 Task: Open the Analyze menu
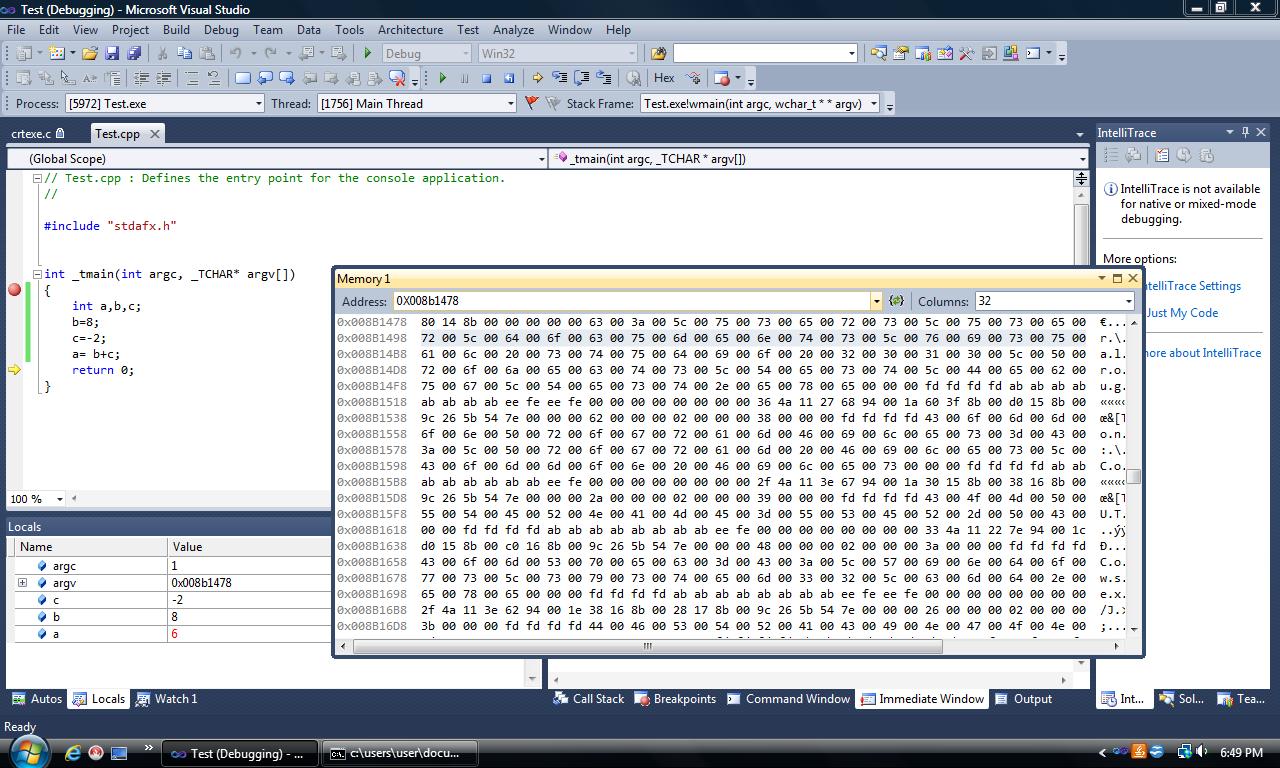tap(513, 30)
